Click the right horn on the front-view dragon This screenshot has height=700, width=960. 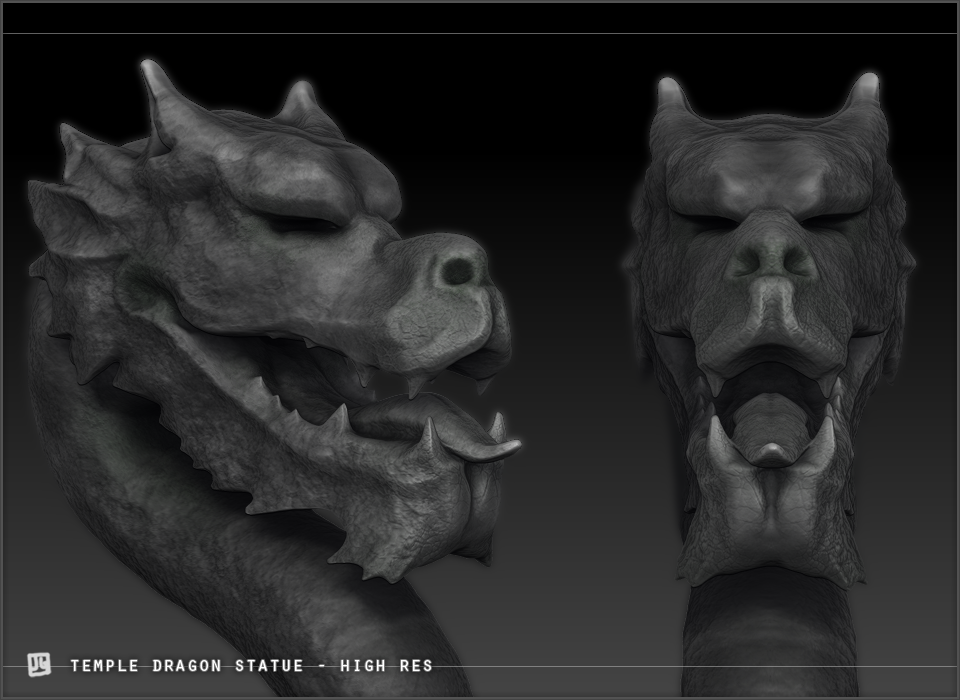coord(863,92)
